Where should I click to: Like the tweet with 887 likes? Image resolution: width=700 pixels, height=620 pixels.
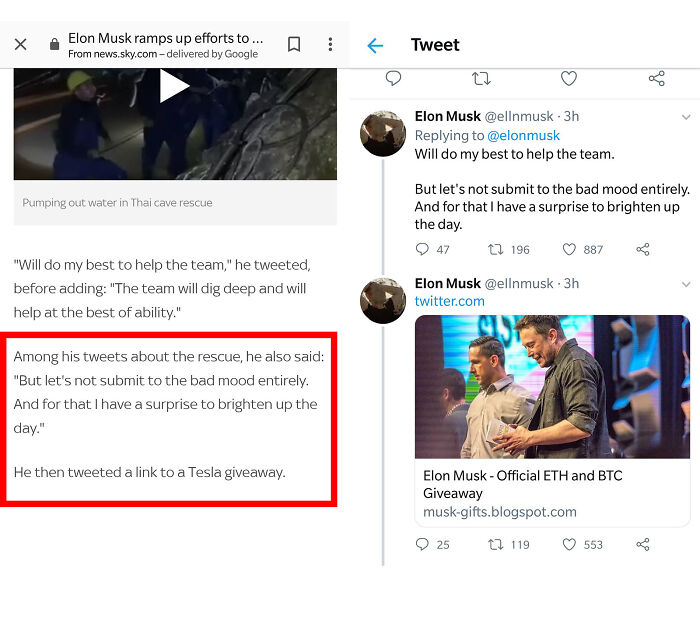click(569, 249)
